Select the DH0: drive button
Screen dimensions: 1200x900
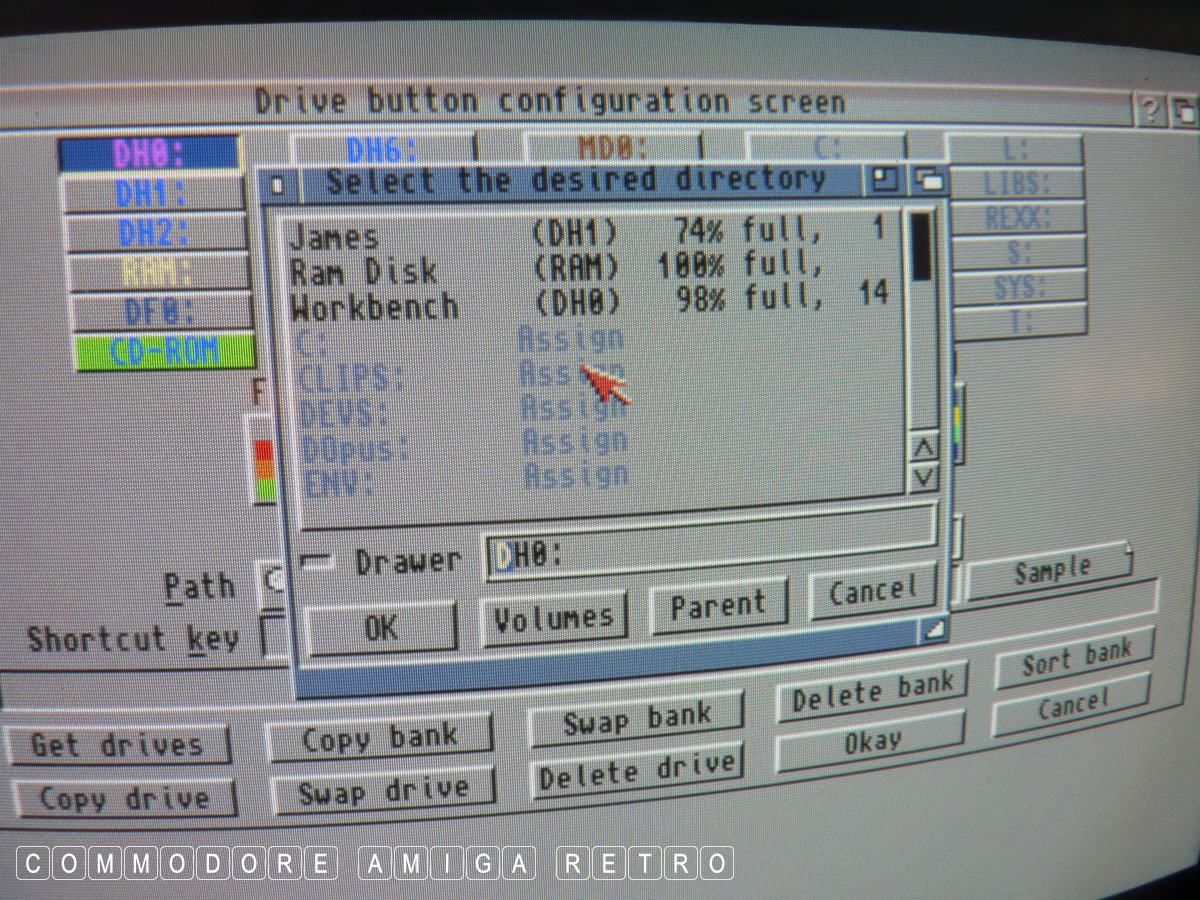(150, 153)
